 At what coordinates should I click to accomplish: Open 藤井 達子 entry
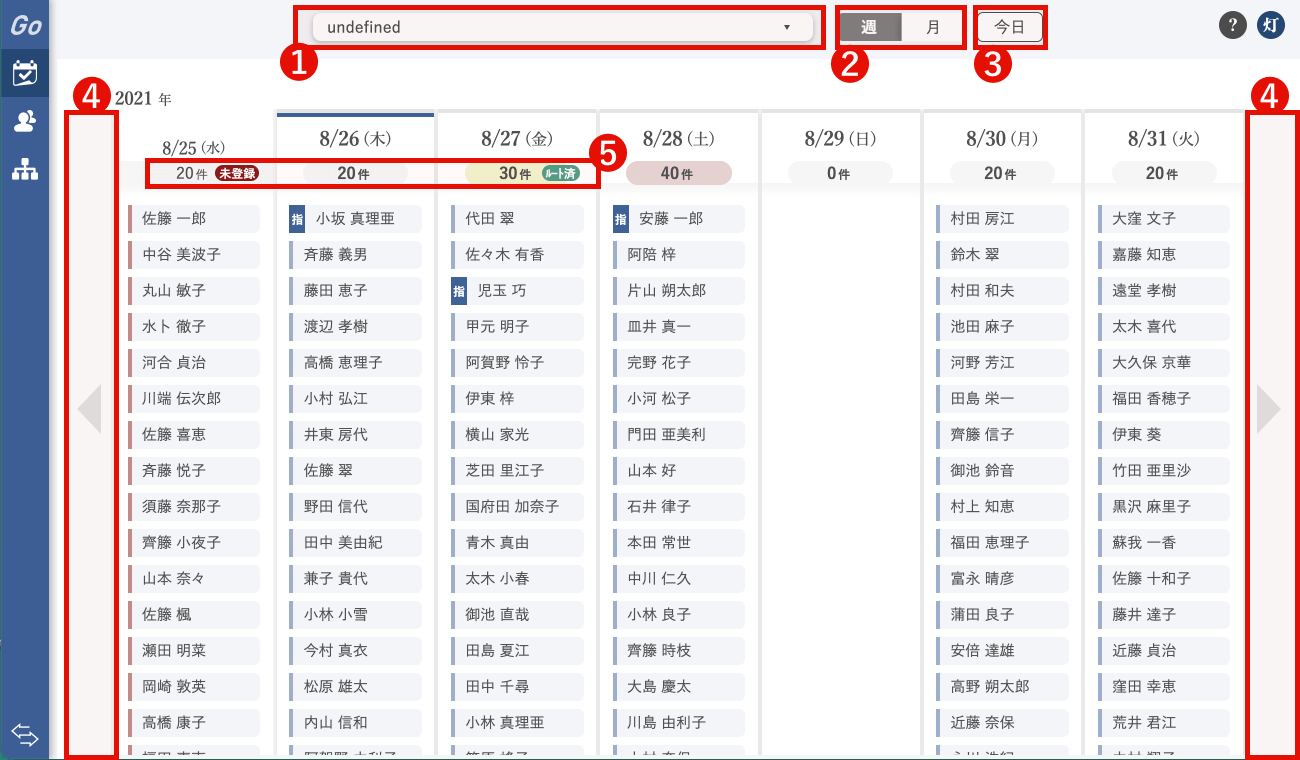[1164, 615]
